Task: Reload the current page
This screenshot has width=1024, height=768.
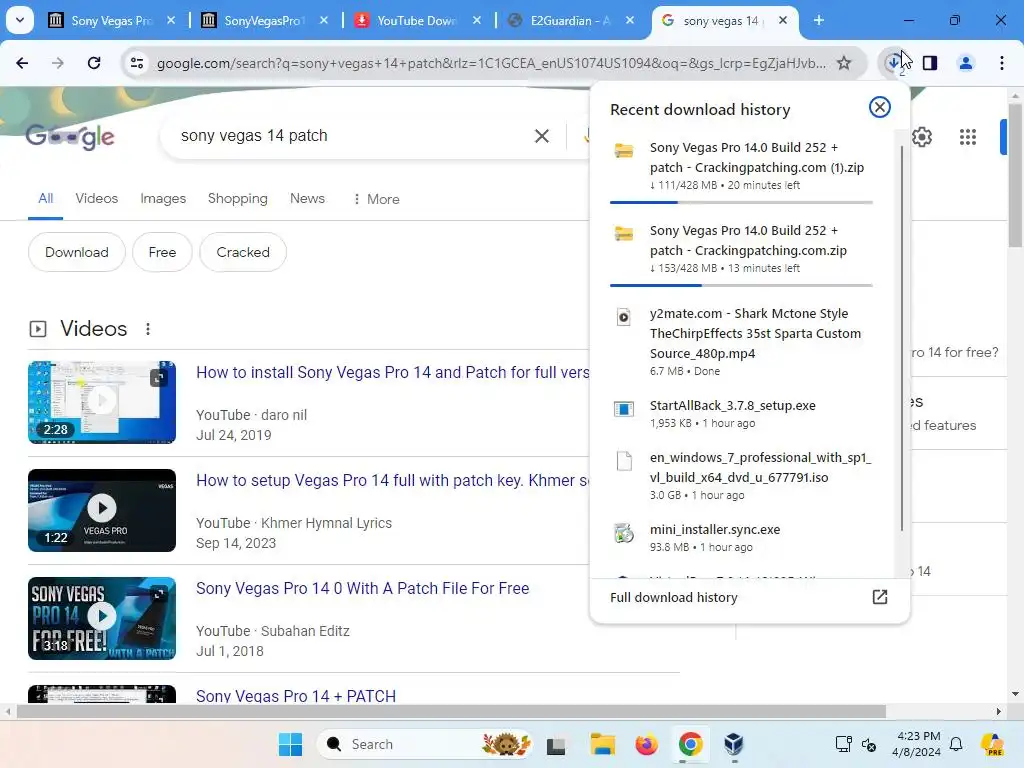Action: tap(94, 63)
